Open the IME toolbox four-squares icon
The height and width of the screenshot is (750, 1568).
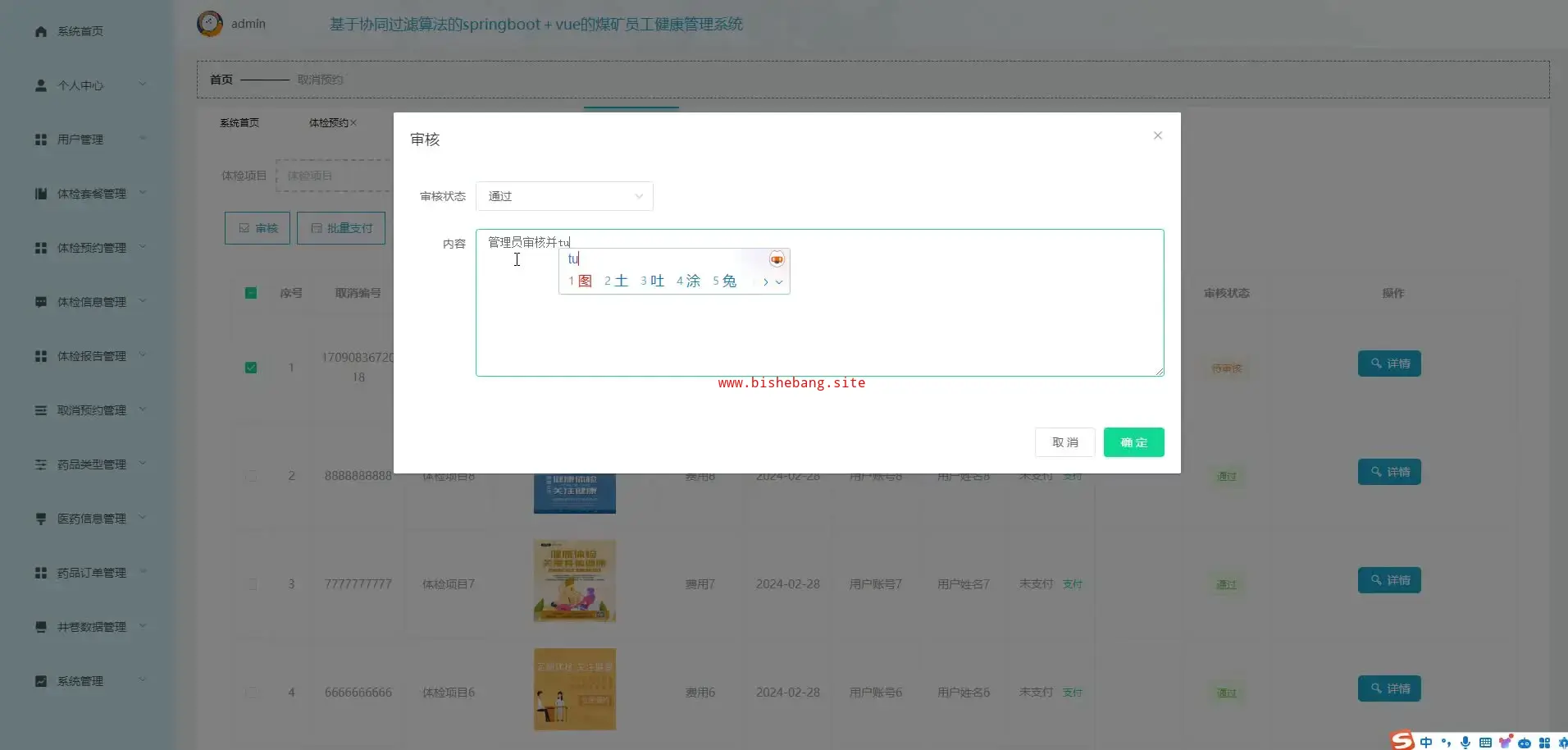1544,743
